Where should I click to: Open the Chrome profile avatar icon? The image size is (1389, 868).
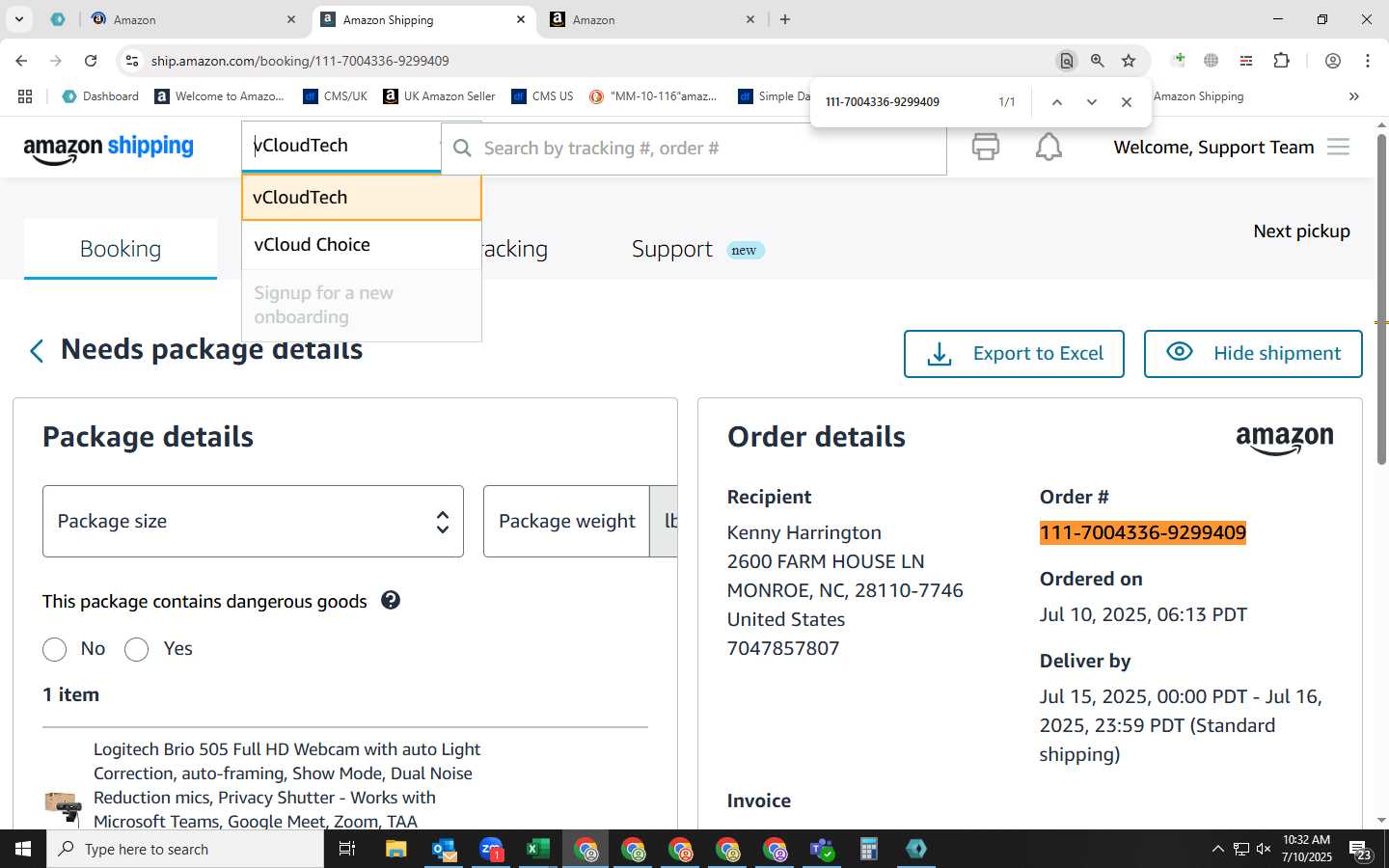coord(1333,61)
